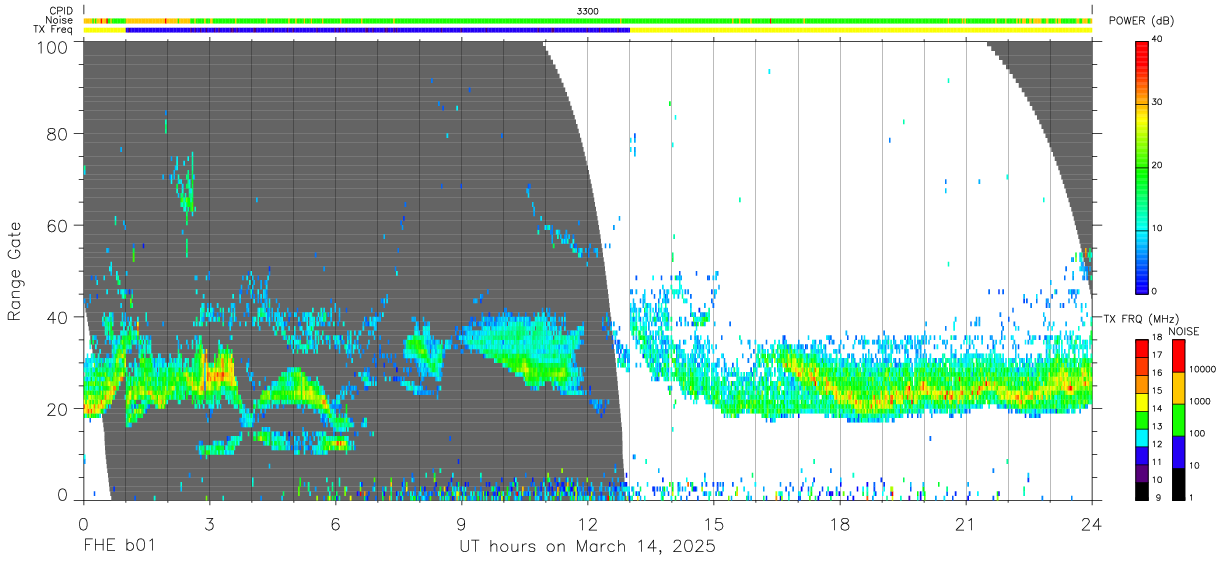Click the FHE b01 radar beam label
Image resolution: width=1228 pixels, height=567 pixels.
click(118, 547)
